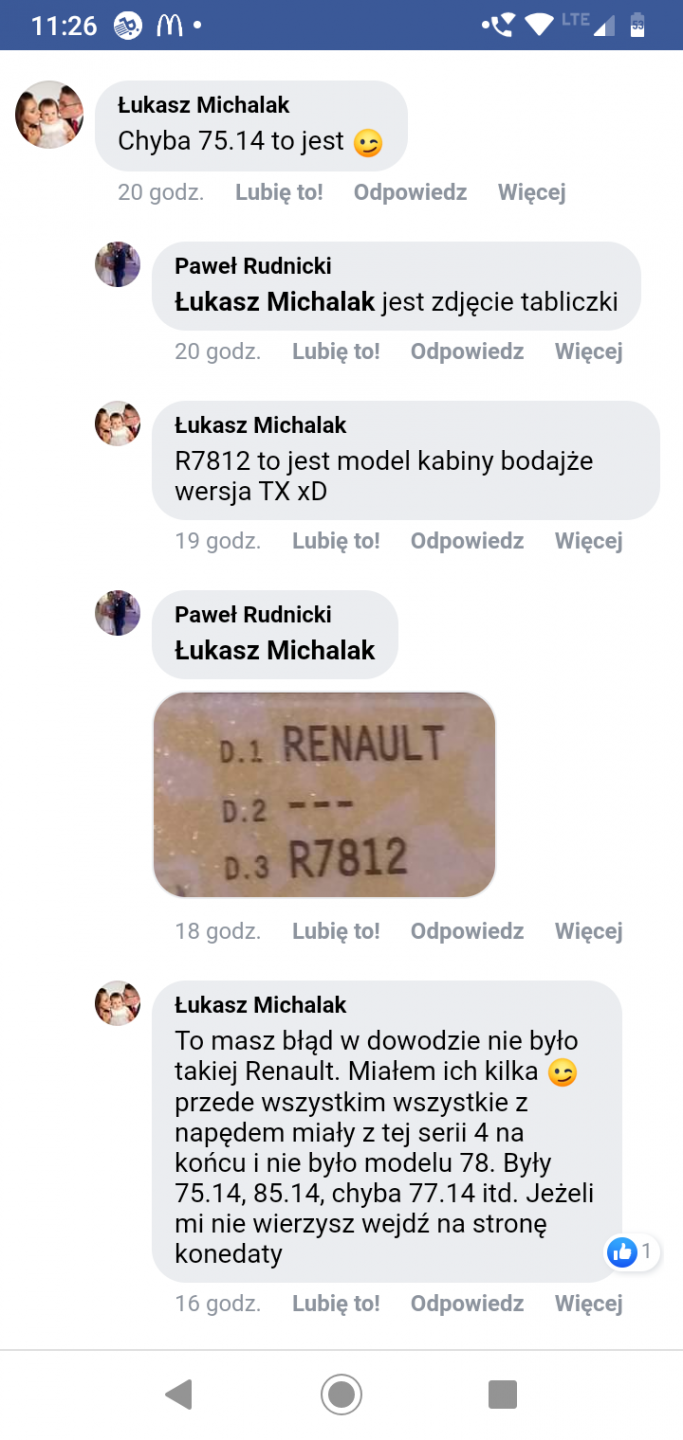This screenshot has height=1440, width=683.
Task: Reply to the 19 godz. R7812 comment
Action: (x=467, y=541)
